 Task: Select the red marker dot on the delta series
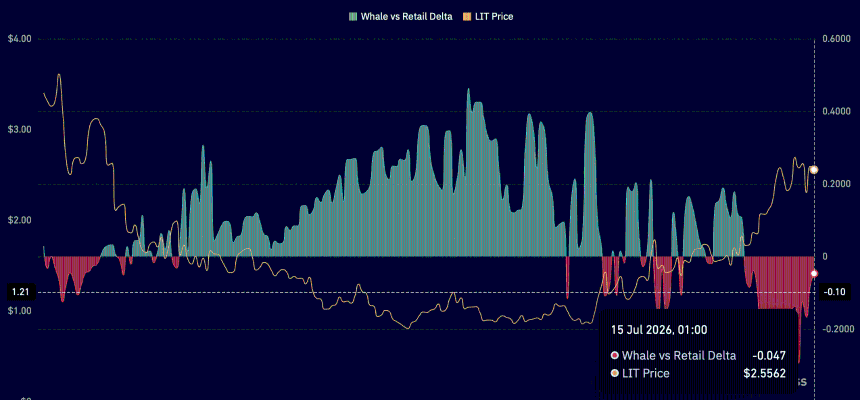coord(814,273)
